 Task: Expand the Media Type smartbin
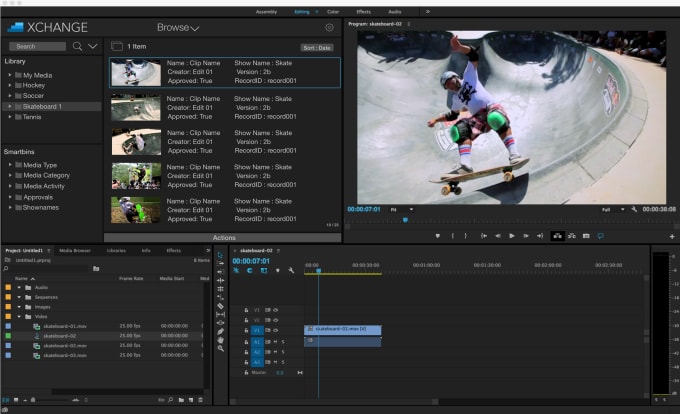point(10,165)
